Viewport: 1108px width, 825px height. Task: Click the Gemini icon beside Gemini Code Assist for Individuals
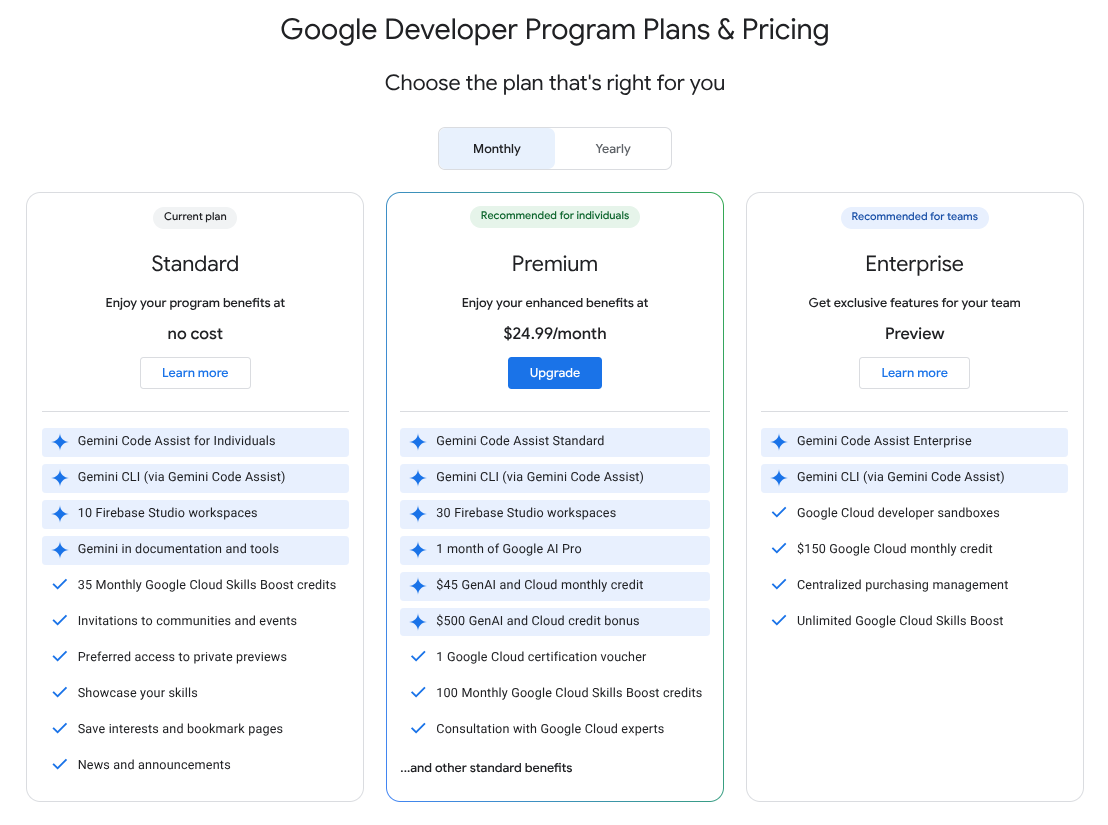pos(58,441)
